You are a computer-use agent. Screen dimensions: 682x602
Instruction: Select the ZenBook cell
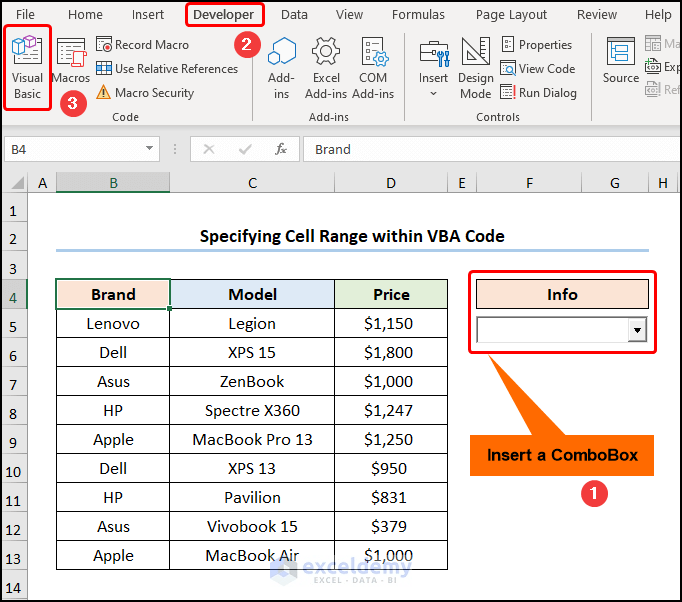coord(252,381)
